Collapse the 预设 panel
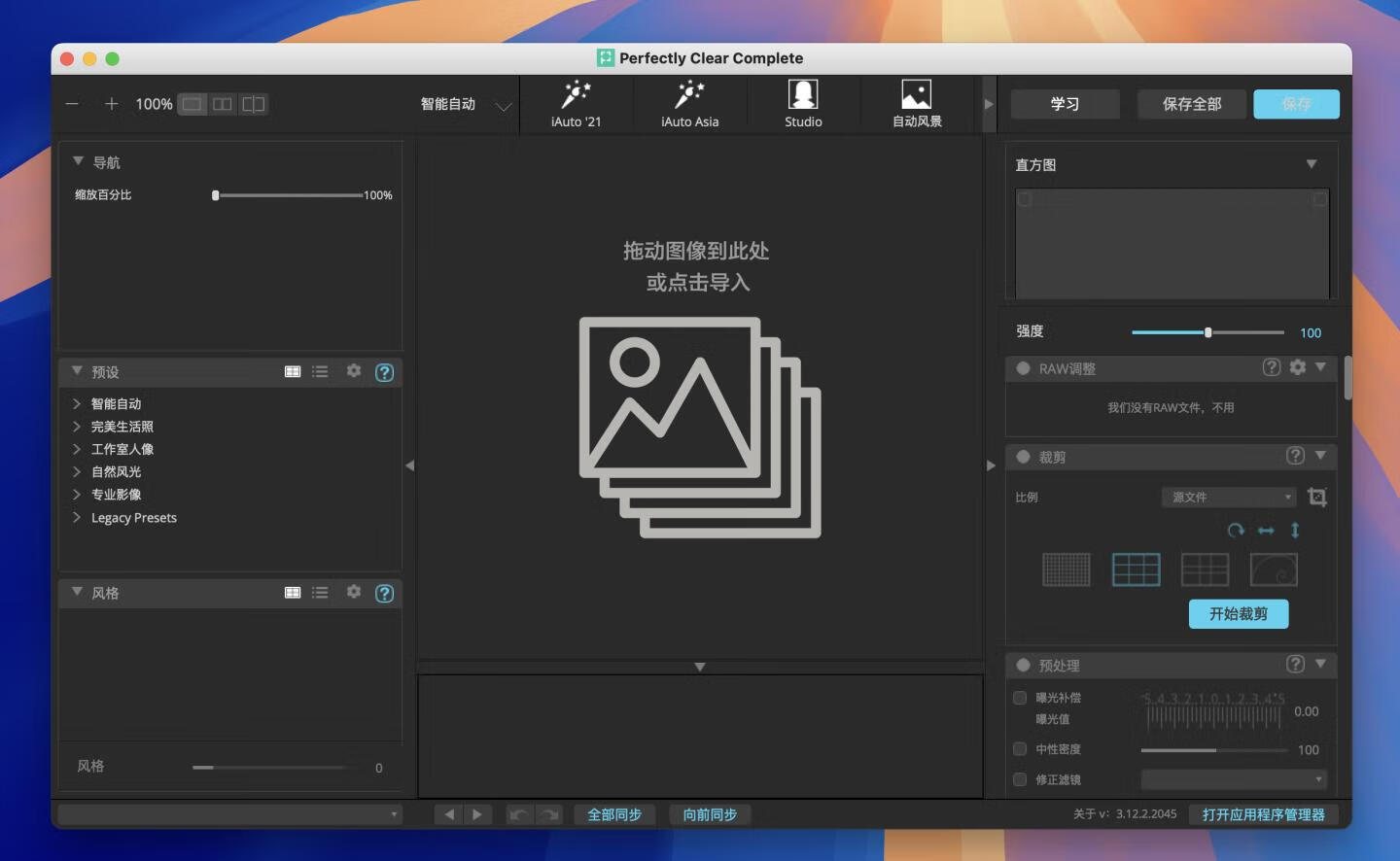This screenshot has height=861, width=1400. (x=77, y=371)
